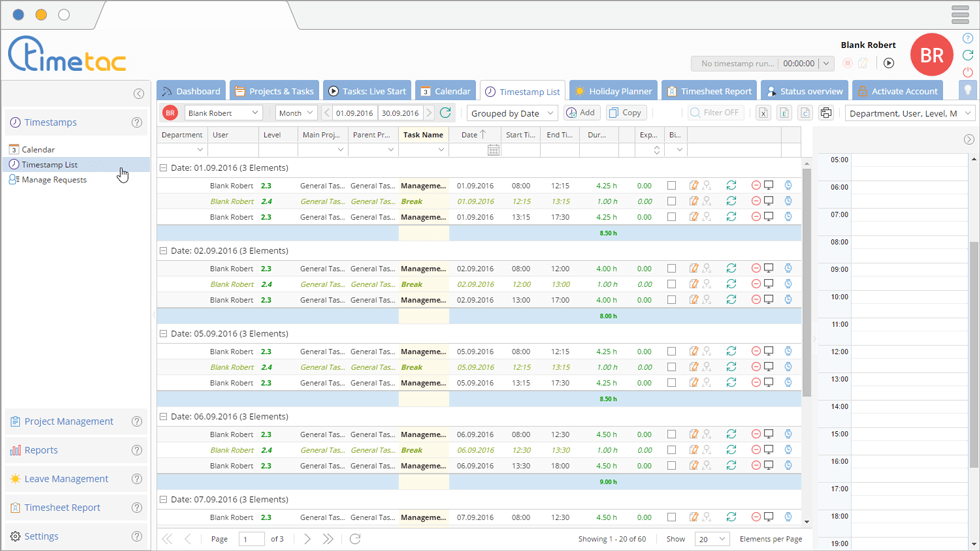Collapse the Date: 05.09.2016 group
Screen dimensions: 980x551
[x=164, y=334]
